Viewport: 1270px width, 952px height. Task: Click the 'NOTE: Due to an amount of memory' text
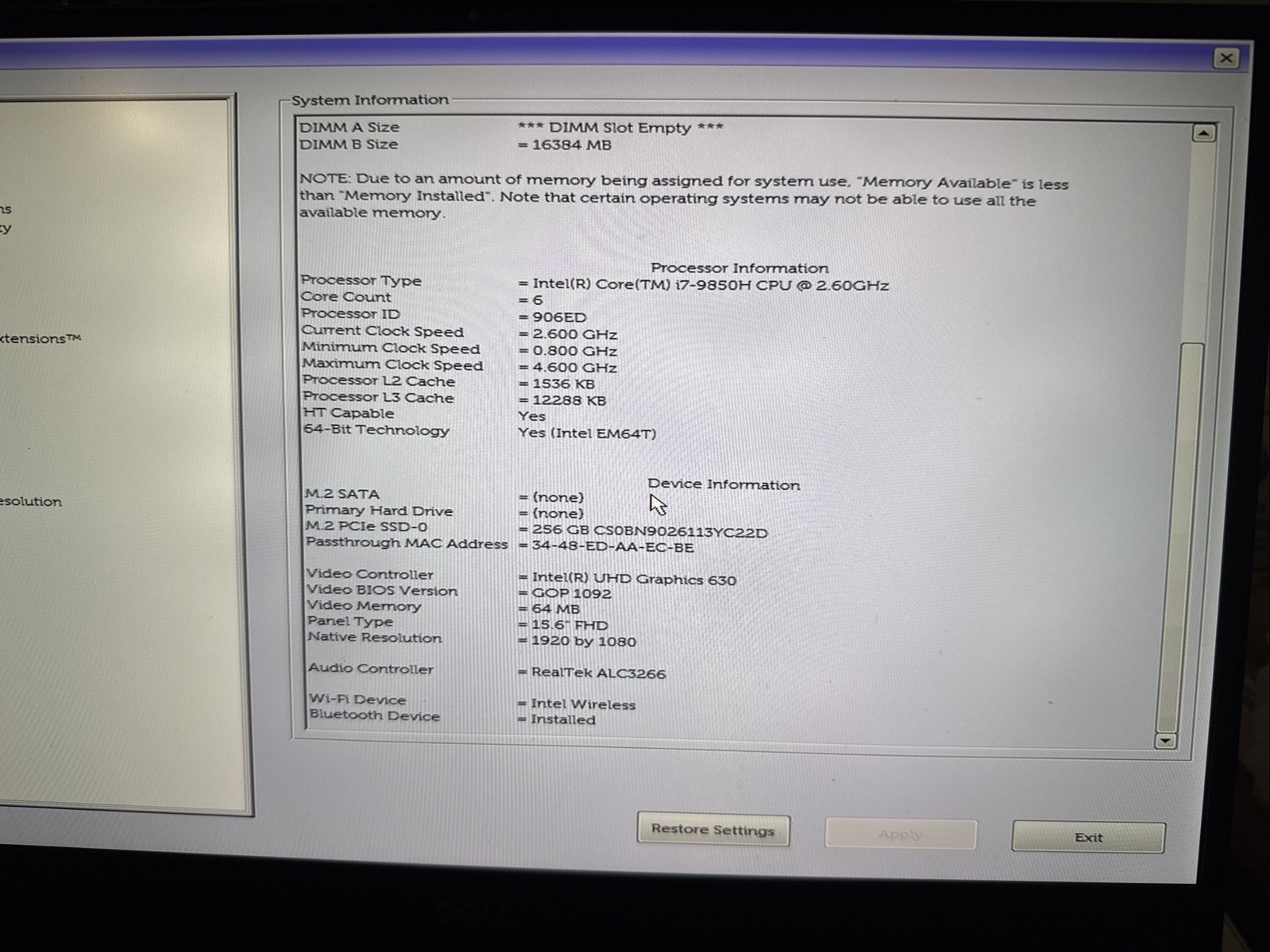click(683, 198)
